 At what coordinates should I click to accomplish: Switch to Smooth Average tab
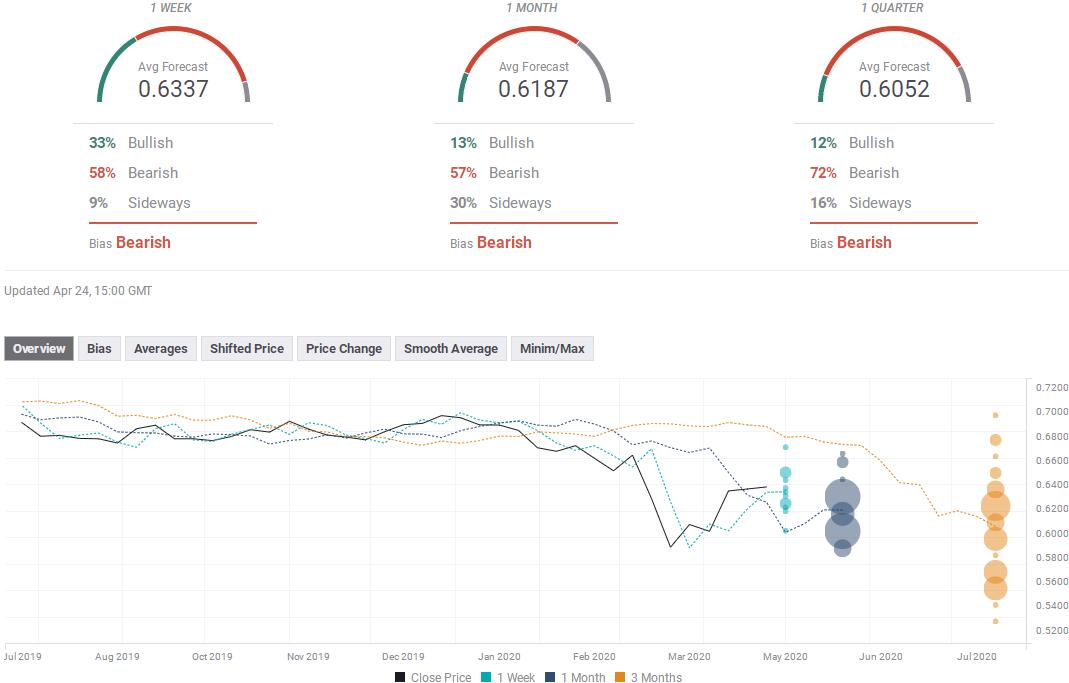tap(451, 348)
